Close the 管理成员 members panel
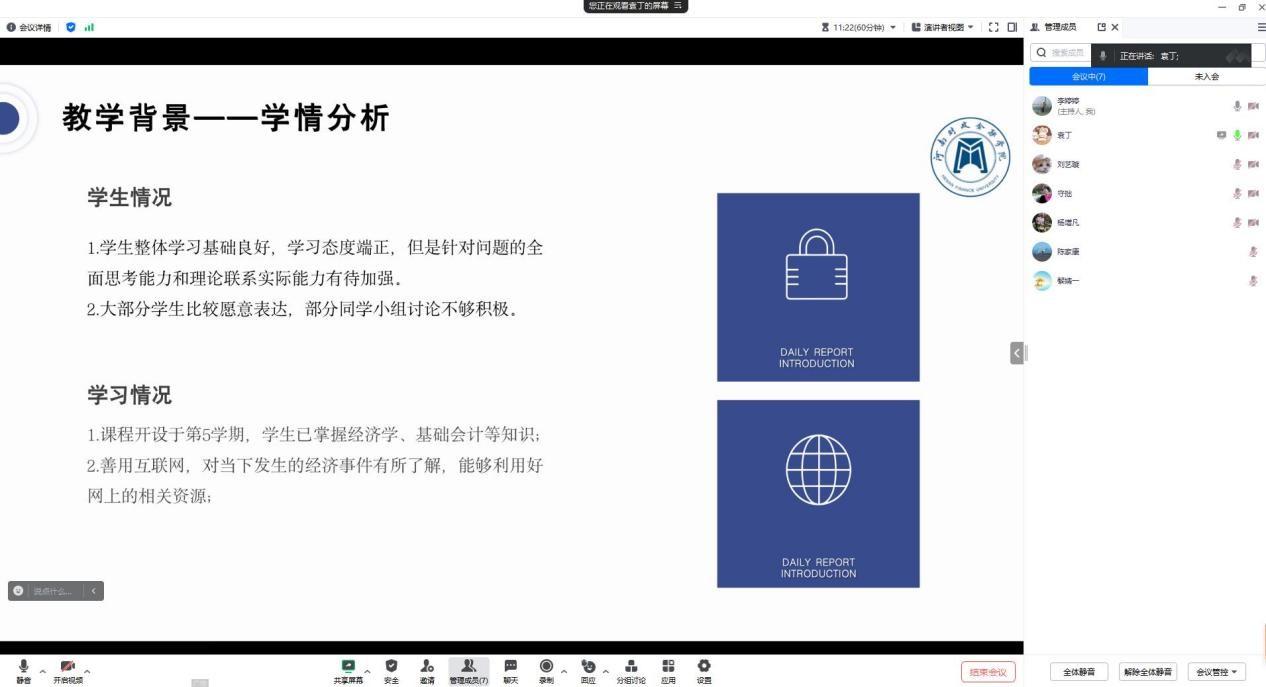 (1115, 27)
